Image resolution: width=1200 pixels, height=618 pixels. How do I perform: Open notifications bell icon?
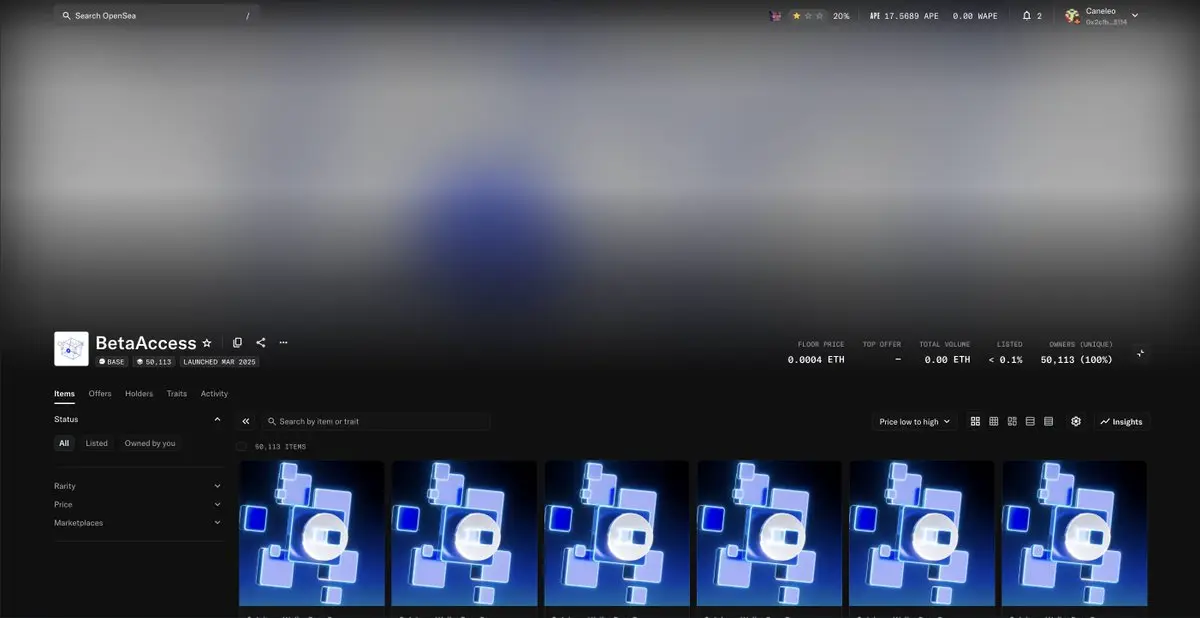(x=1026, y=16)
